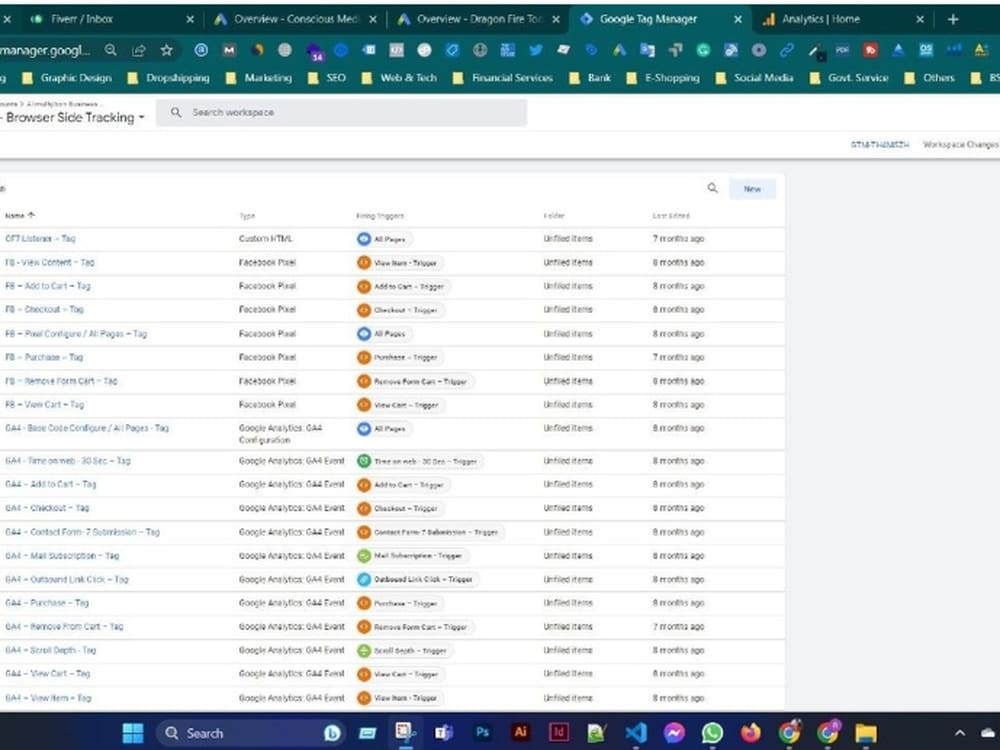Screen dimensions: 1000x750
Task: Click the share page icon in address bar
Action: (138, 50)
